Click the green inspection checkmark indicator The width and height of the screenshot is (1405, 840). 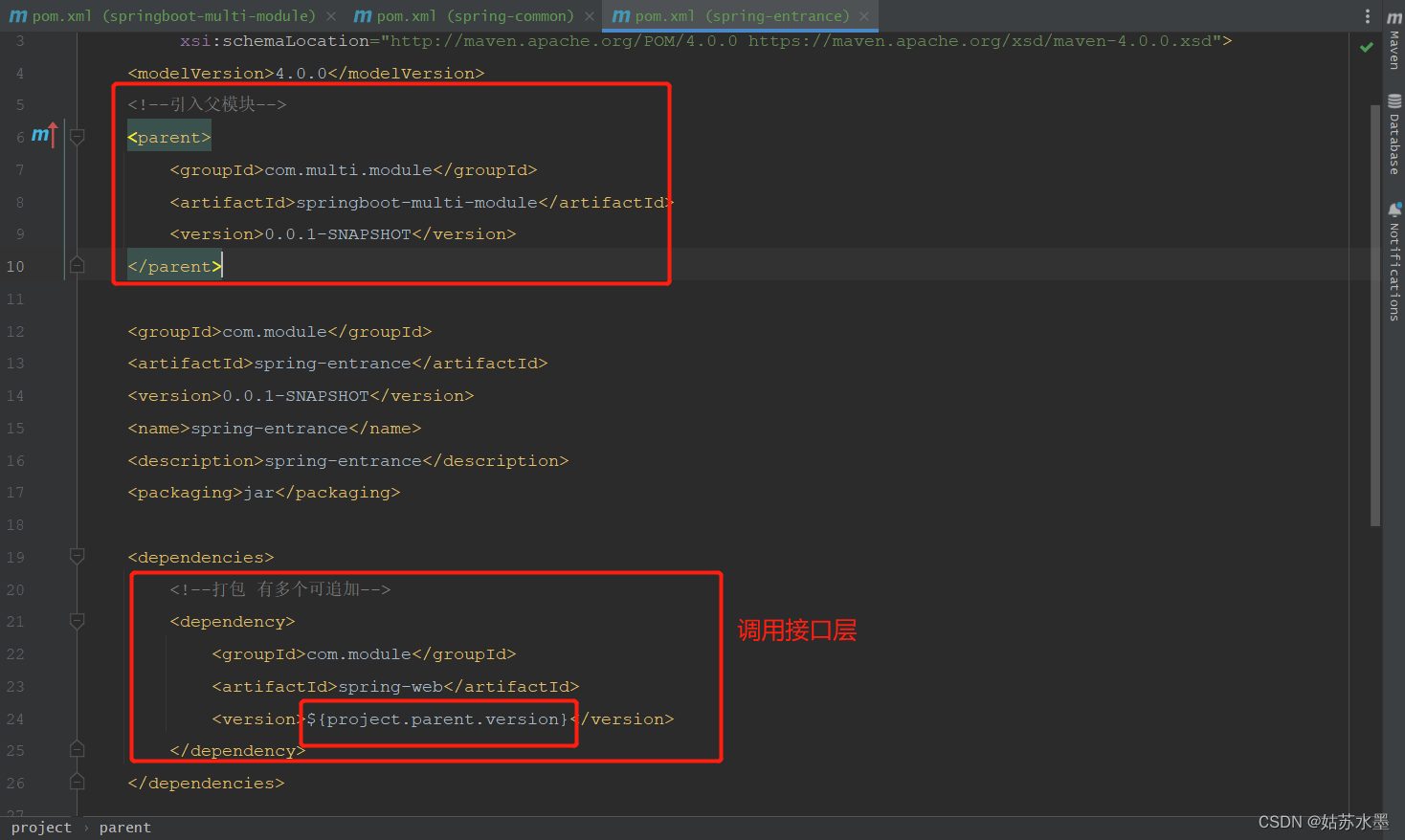[1367, 47]
